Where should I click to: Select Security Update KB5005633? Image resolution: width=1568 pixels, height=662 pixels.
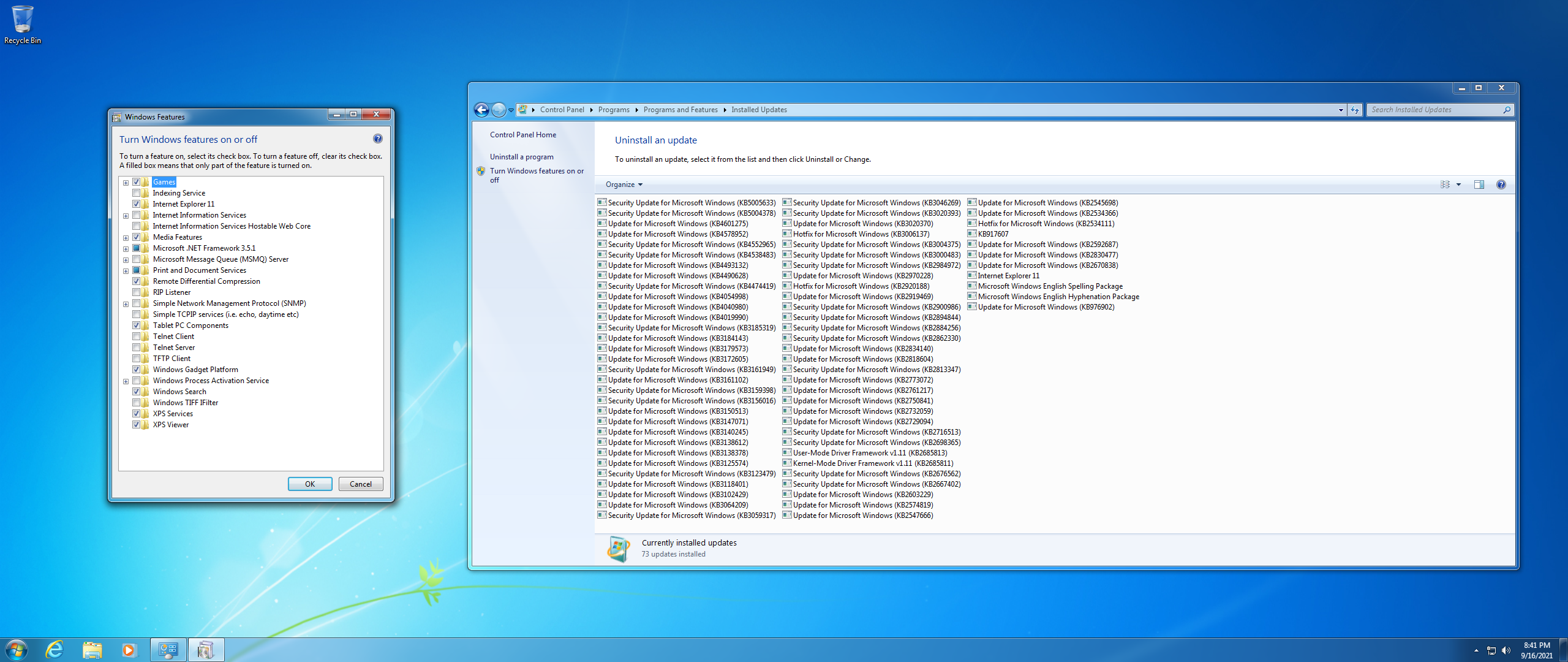coord(687,203)
